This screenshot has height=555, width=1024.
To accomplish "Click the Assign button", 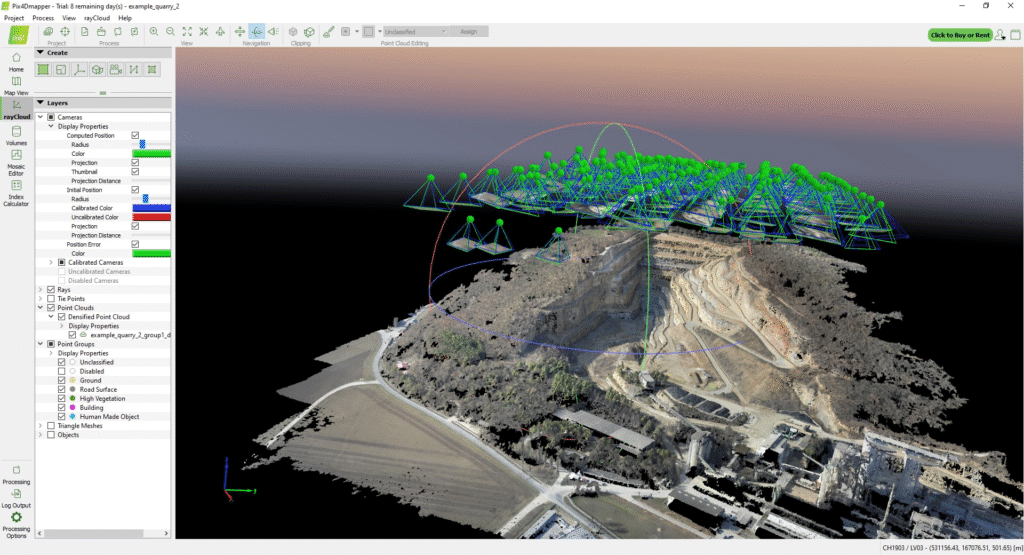I will 468,32.
